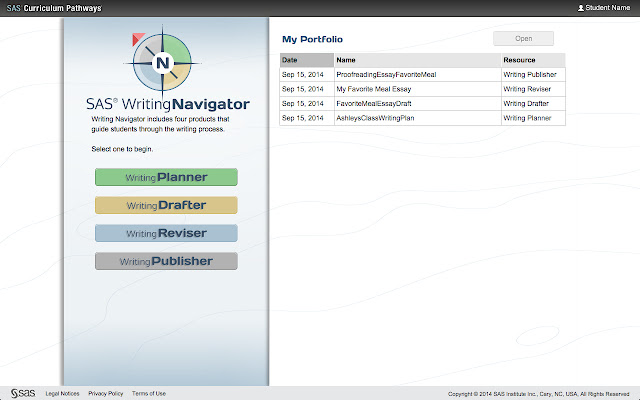Click the copyright notice in the footer
The height and width of the screenshot is (400, 640).
tap(538, 394)
